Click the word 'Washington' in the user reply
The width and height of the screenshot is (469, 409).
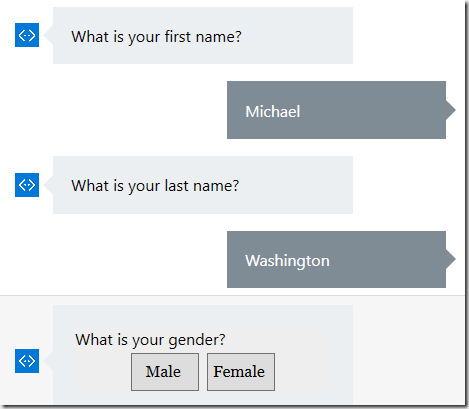click(x=287, y=261)
